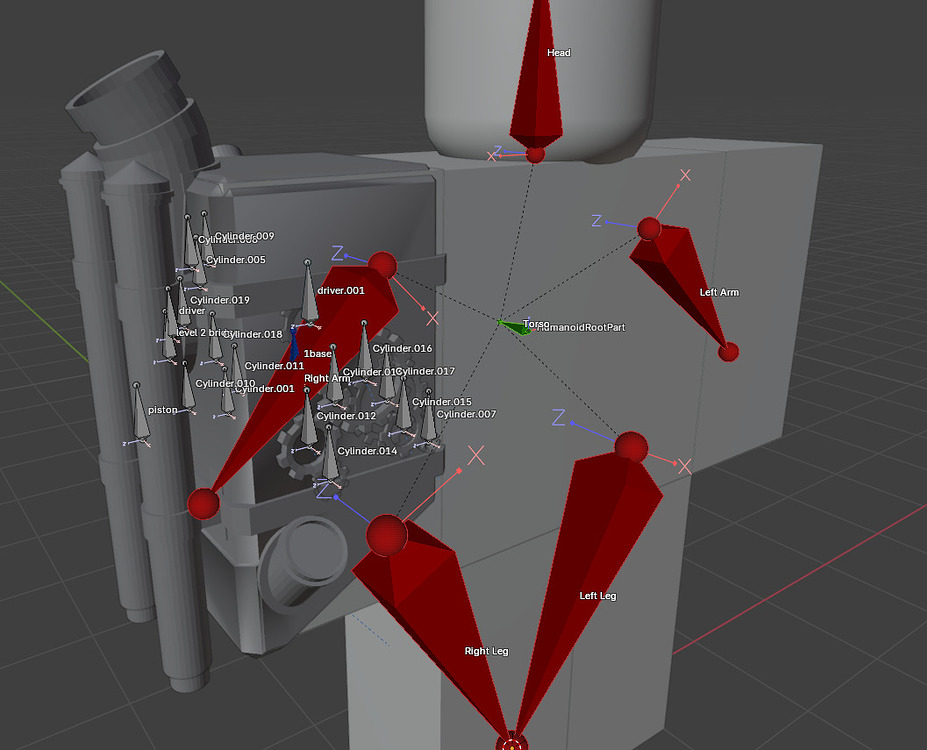927x750 pixels.
Task: Click the 1base bone label
Action: pyautogui.click(x=317, y=353)
